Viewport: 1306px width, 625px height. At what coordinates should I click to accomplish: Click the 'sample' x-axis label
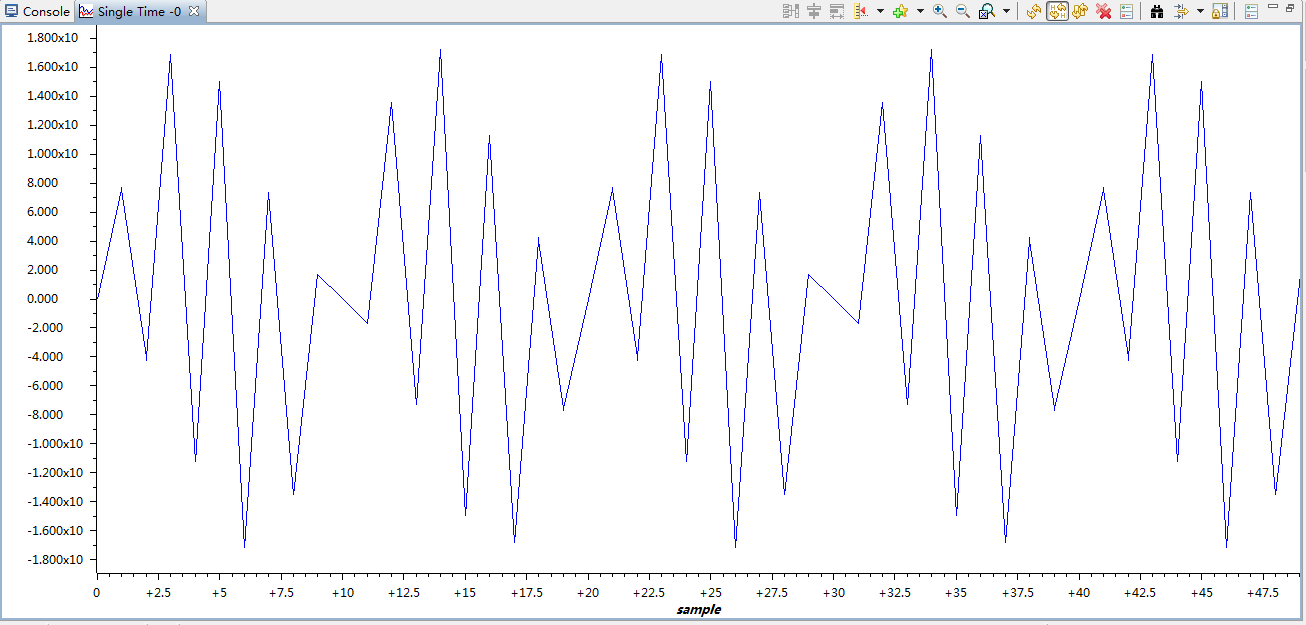[x=698, y=609]
